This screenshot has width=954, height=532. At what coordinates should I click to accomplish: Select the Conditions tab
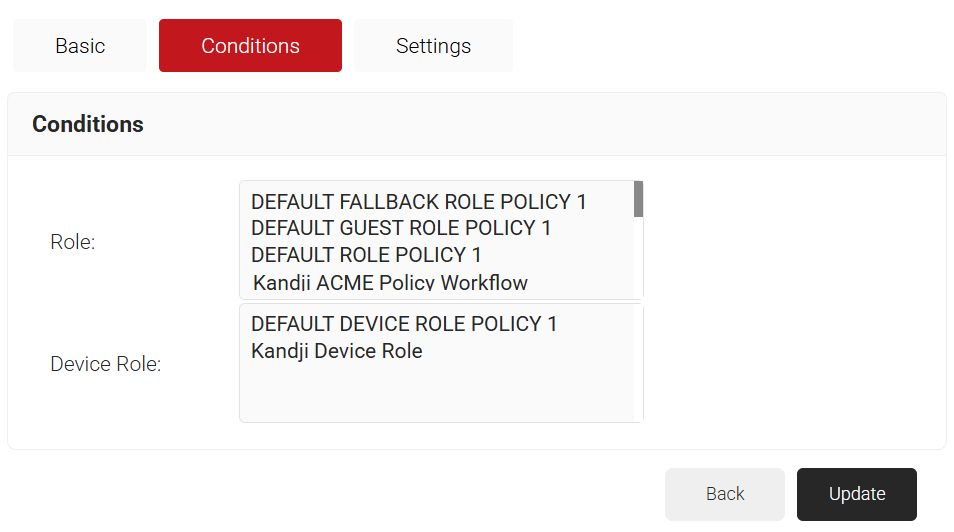point(250,46)
